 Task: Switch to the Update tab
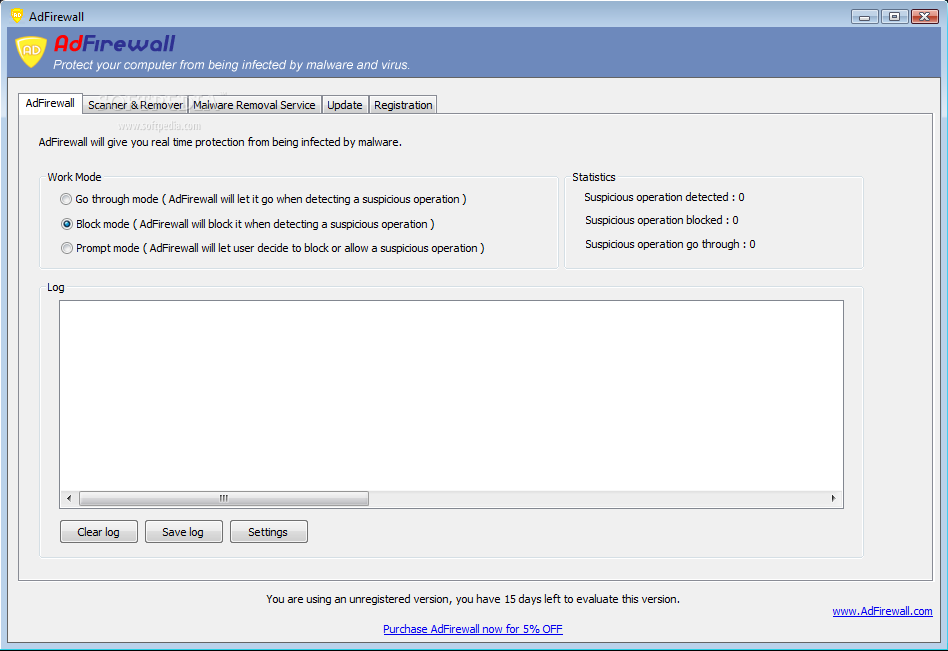pyautogui.click(x=345, y=105)
